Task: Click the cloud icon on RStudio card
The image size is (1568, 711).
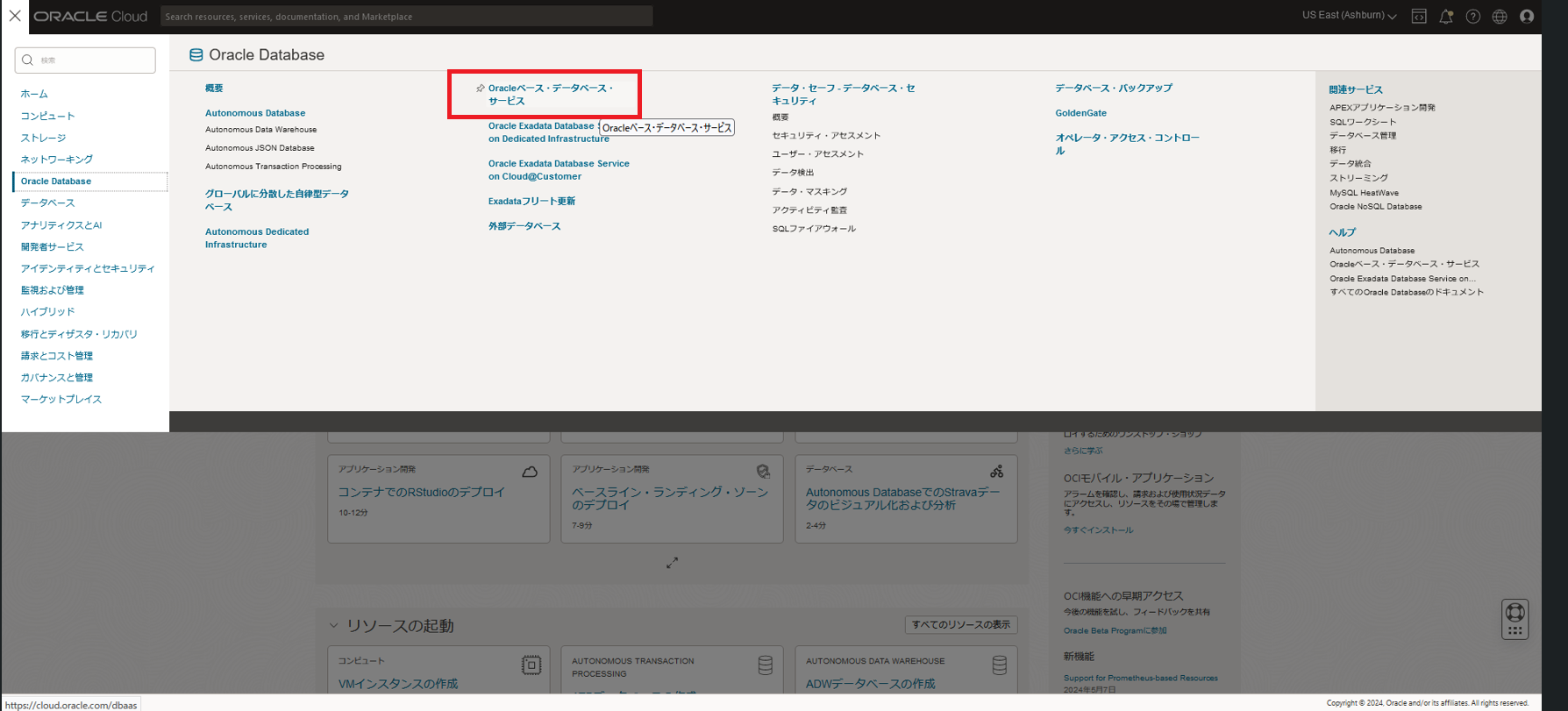Action: (x=530, y=472)
